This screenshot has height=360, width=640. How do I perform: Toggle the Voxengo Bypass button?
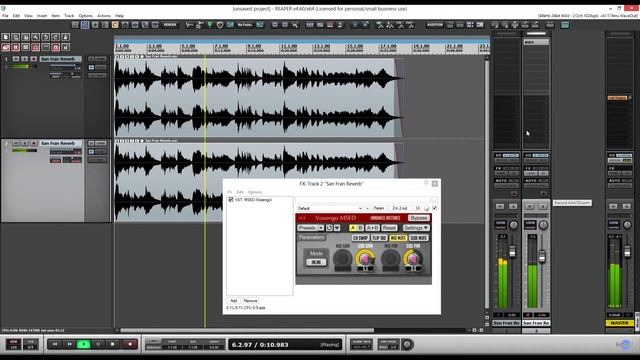point(418,218)
